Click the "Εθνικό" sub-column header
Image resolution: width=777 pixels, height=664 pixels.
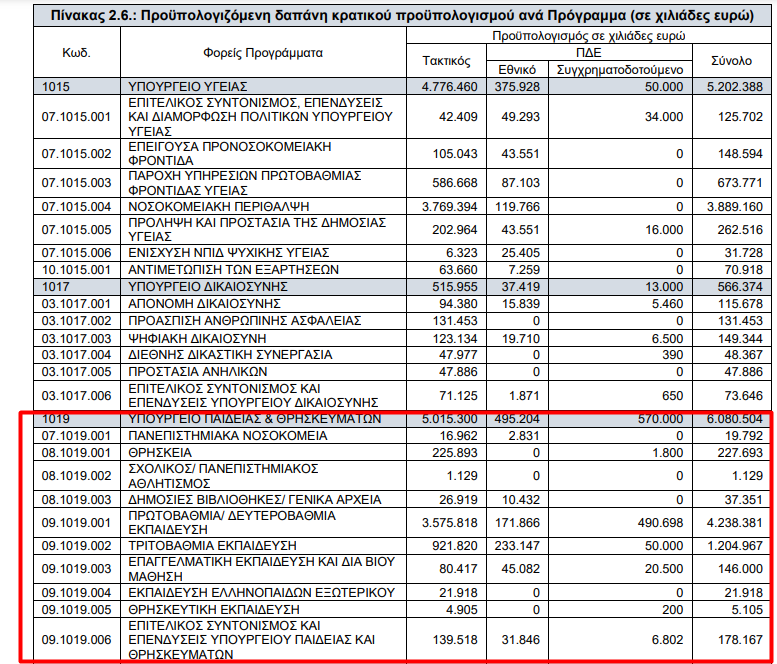tap(518, 69)
